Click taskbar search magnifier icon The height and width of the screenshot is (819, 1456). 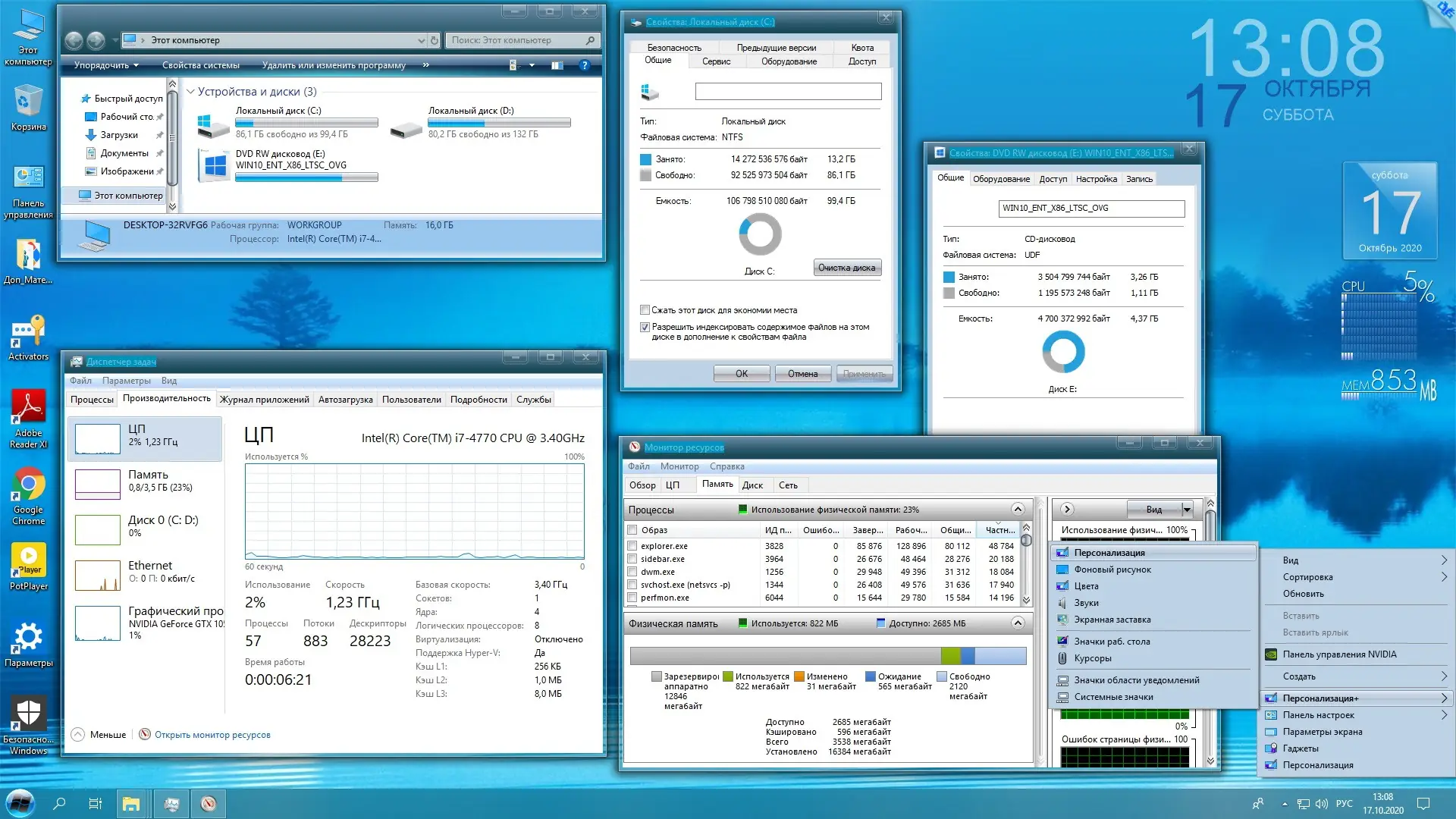60,804
